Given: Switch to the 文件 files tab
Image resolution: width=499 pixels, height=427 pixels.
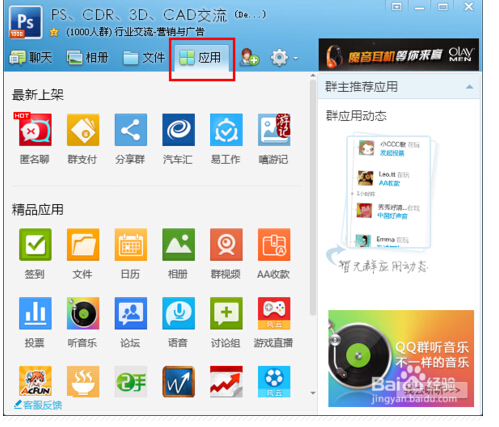Looking at the screenshot, I should pos(144,58).
